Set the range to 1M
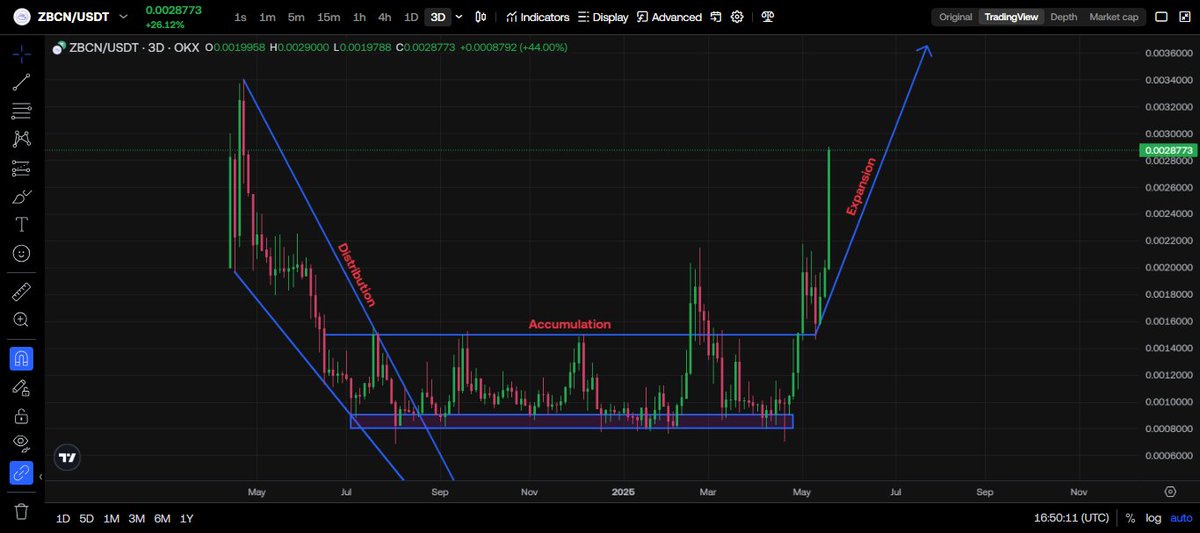Screen dimensions: 1200x533 pyautogui.click(x=112, y=518)
